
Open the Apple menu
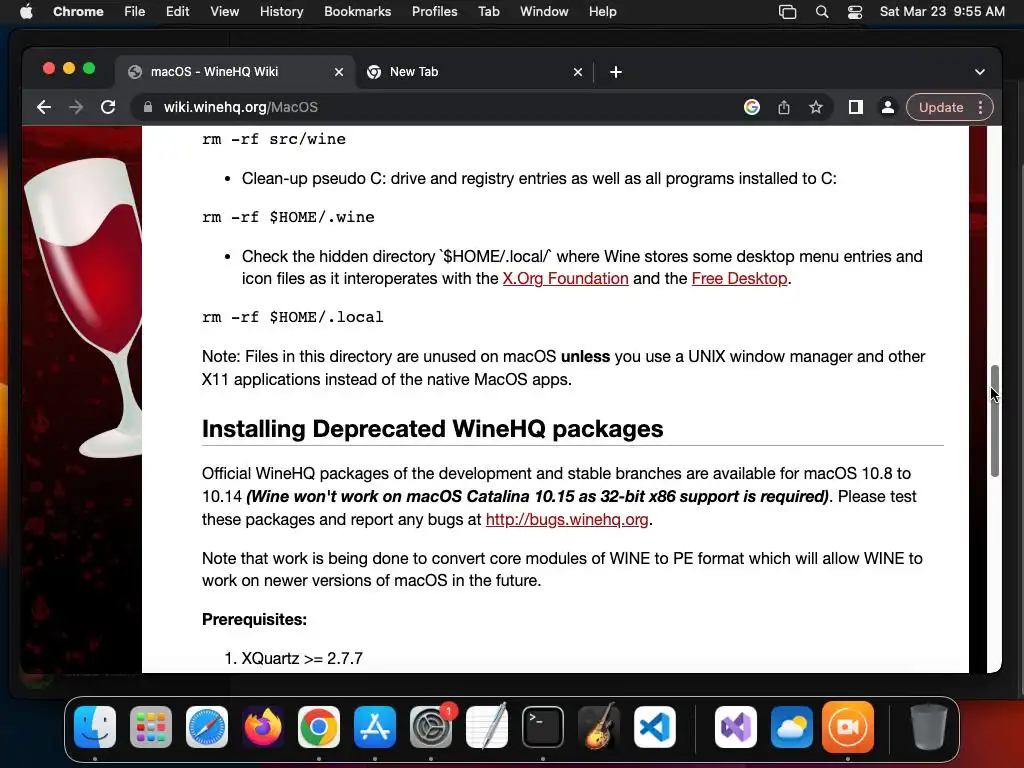point(26,12)
